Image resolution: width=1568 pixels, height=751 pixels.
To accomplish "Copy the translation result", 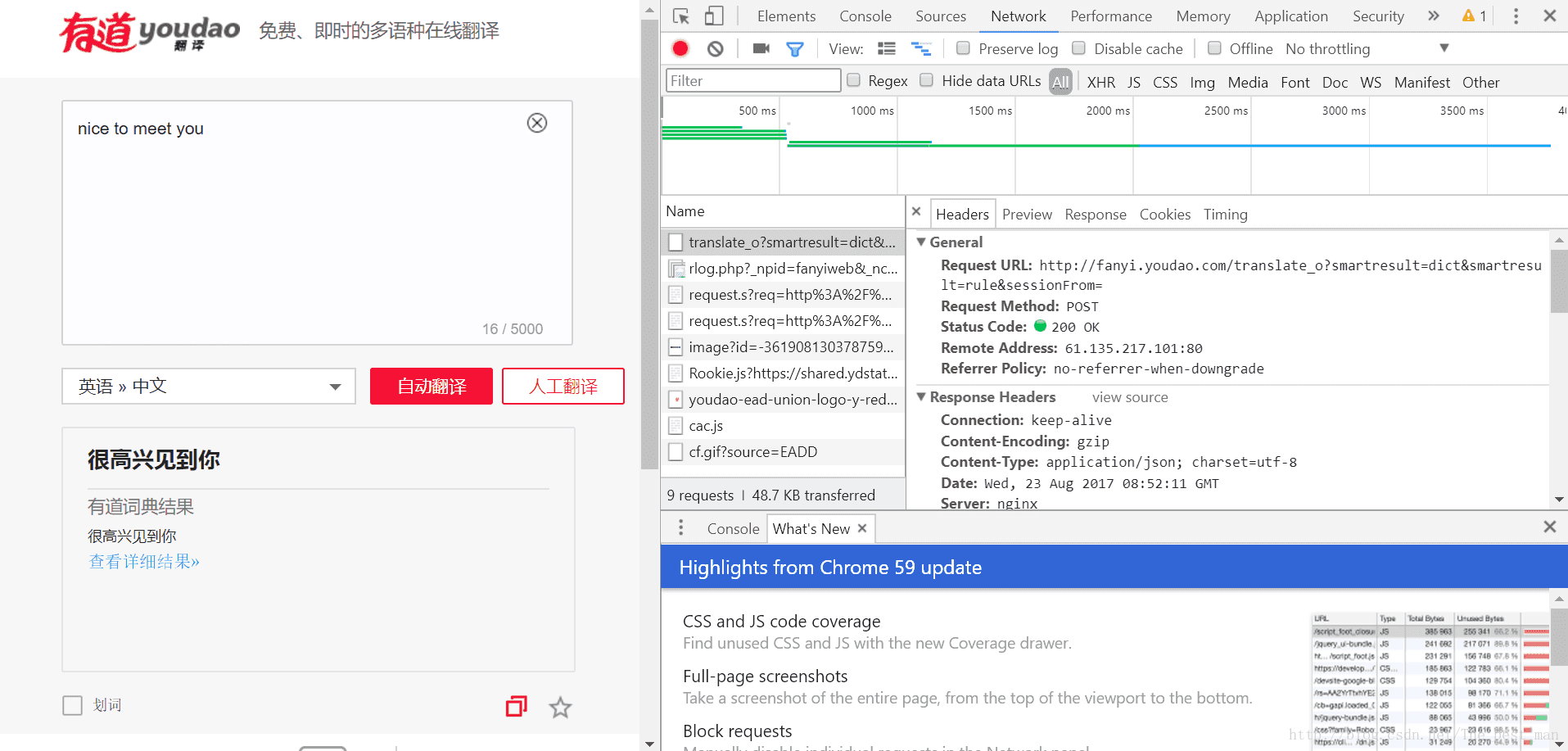I will tap(517, 706).
